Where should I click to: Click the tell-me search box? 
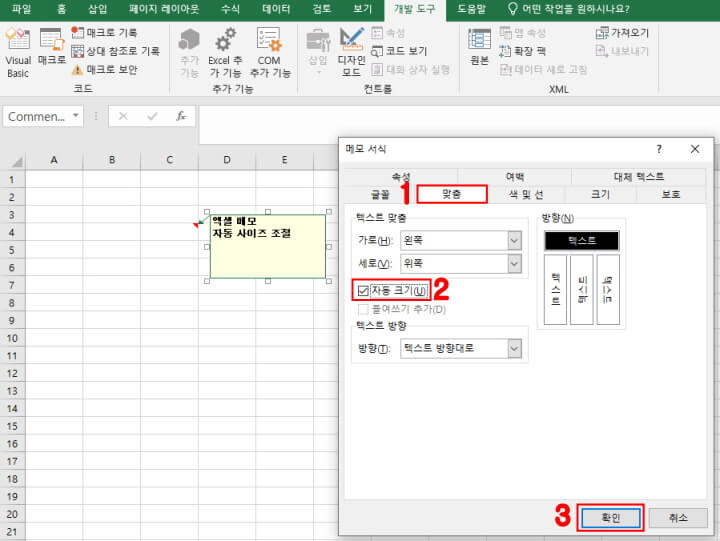click(568, 9)
